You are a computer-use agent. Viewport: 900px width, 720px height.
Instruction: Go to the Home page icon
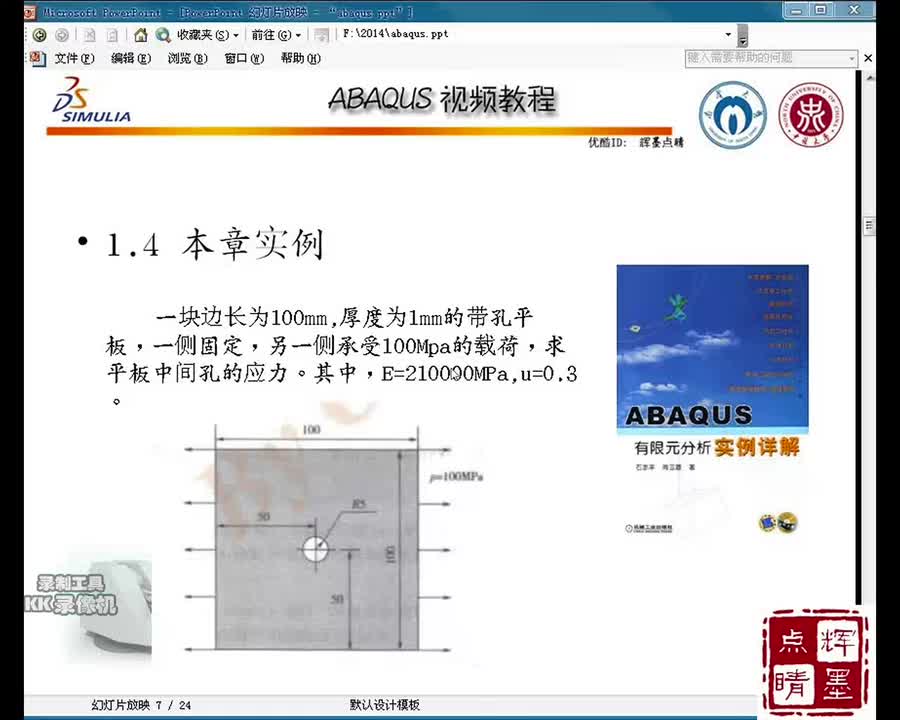point(141,36)
